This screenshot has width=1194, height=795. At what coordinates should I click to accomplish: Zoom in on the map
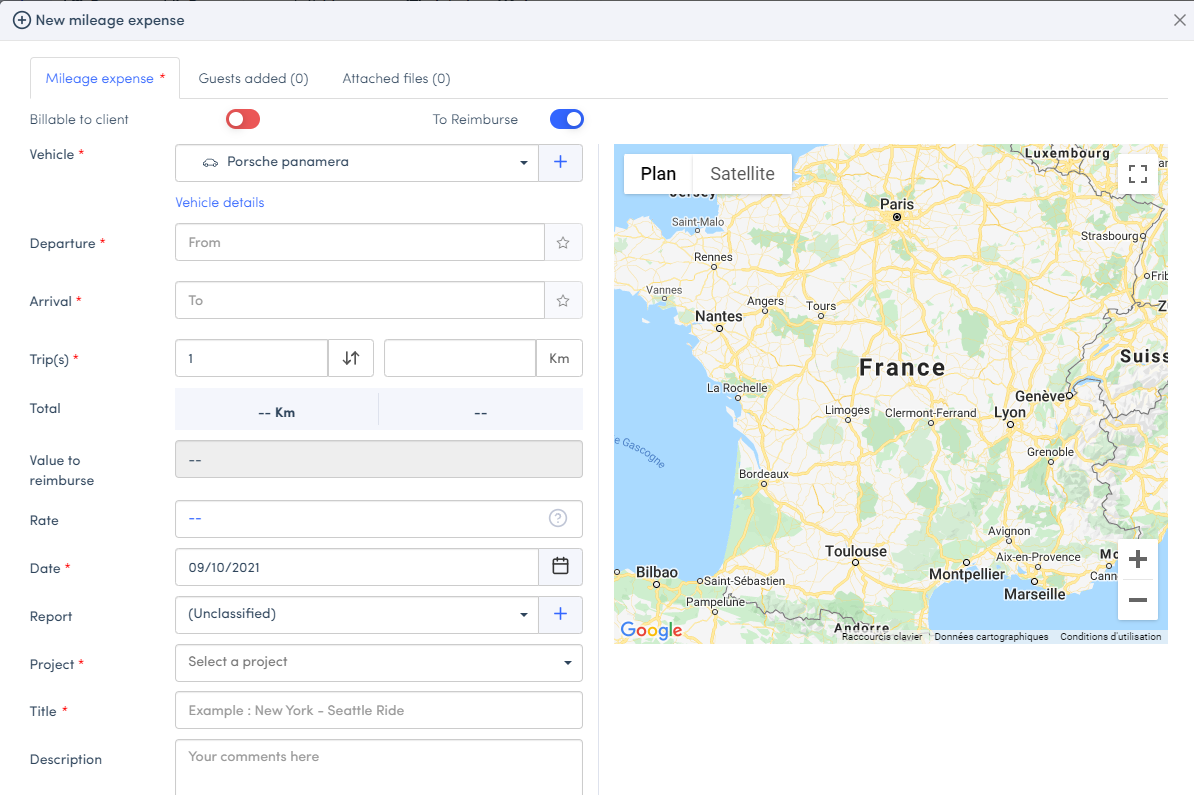pos(1137,560)
